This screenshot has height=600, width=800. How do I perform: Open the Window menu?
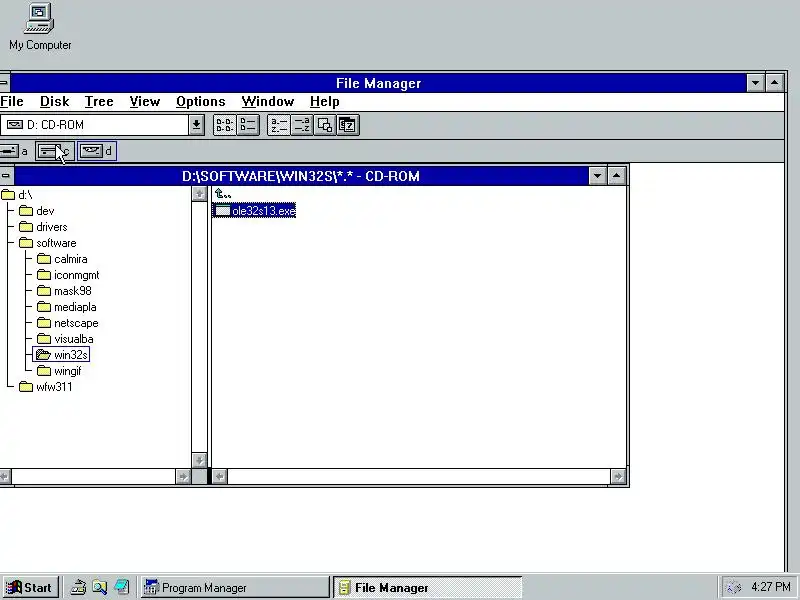coord(268,102)
